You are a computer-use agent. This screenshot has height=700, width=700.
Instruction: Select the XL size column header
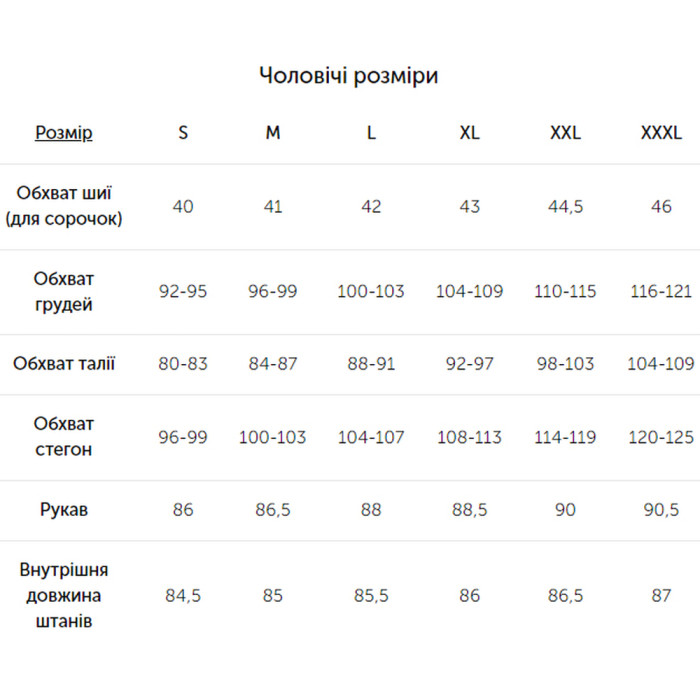(469, 132)
